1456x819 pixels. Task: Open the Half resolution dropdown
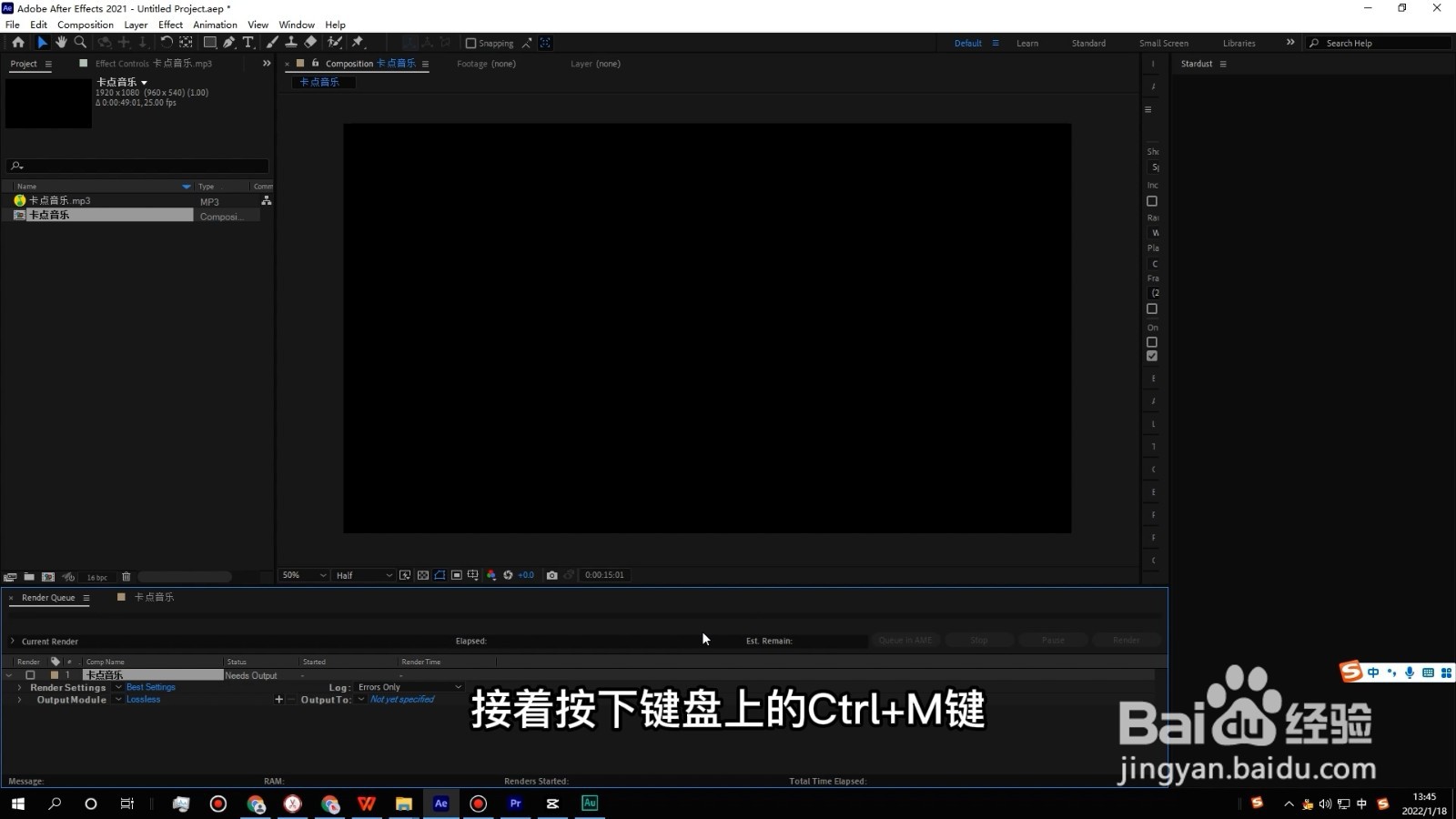click(x=362, y=575)
